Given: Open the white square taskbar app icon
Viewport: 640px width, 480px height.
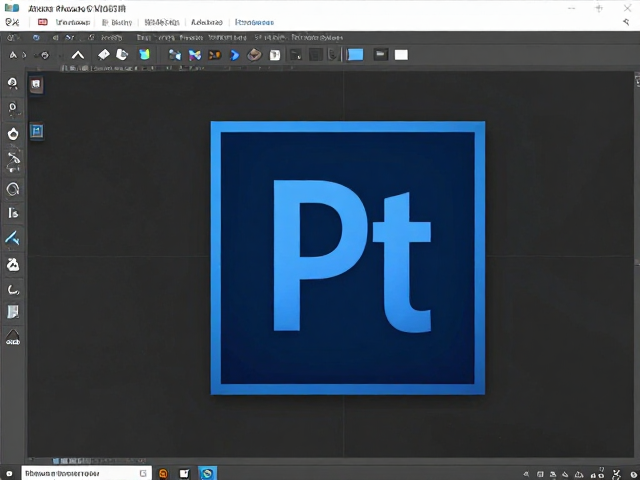Looking at the screenshot, I should point(184,473).
